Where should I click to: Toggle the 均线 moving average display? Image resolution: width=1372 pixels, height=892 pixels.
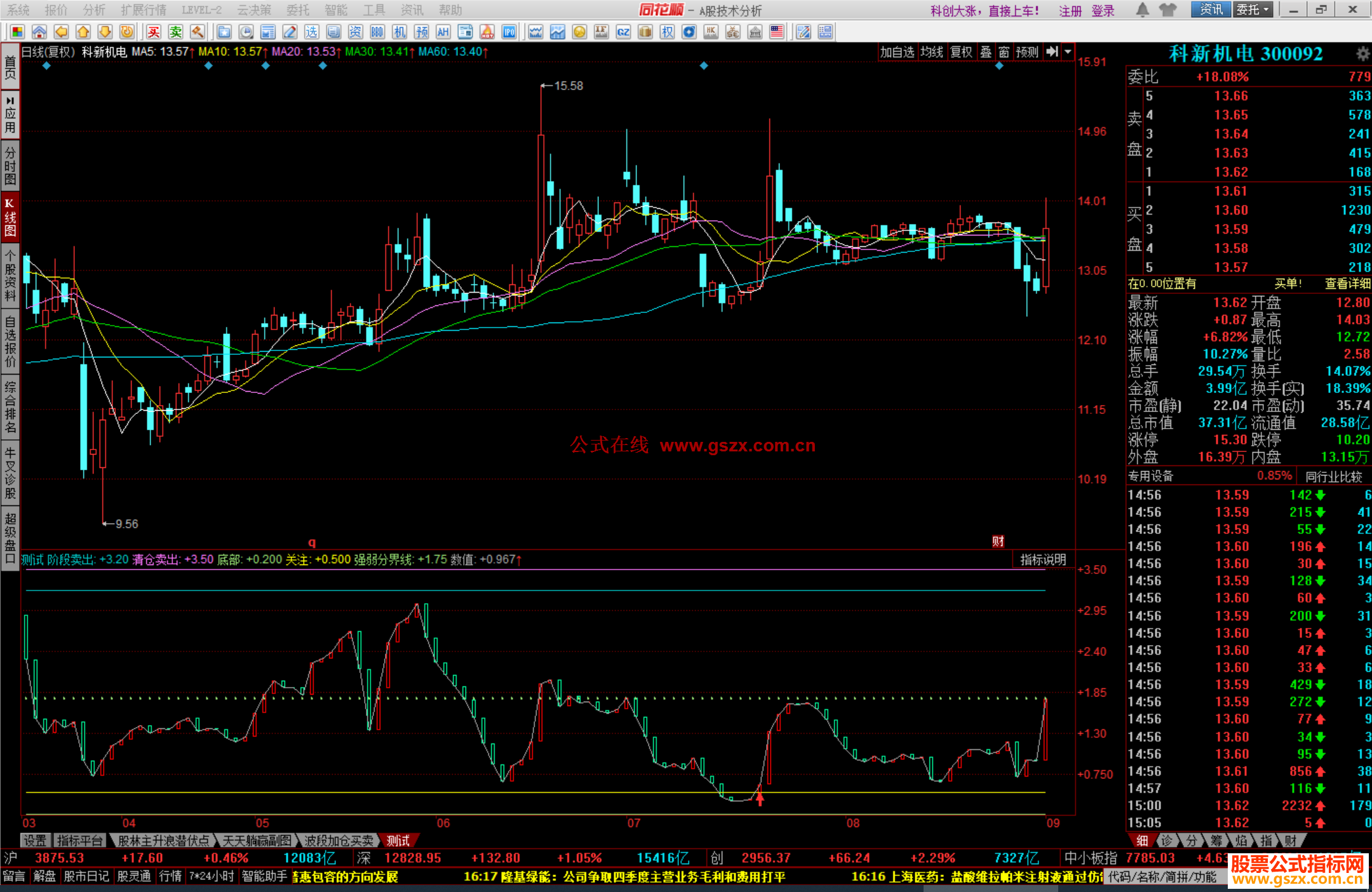pyautogui.click(x=932, y=52)
